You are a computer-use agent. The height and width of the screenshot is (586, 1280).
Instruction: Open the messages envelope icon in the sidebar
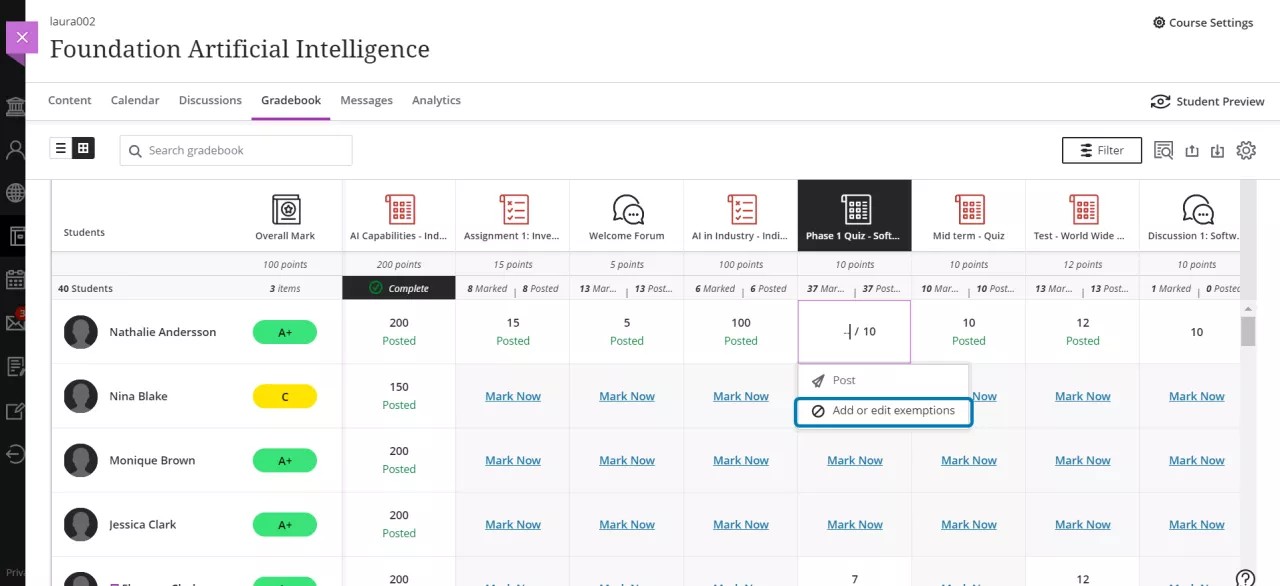tap(15, 322)
